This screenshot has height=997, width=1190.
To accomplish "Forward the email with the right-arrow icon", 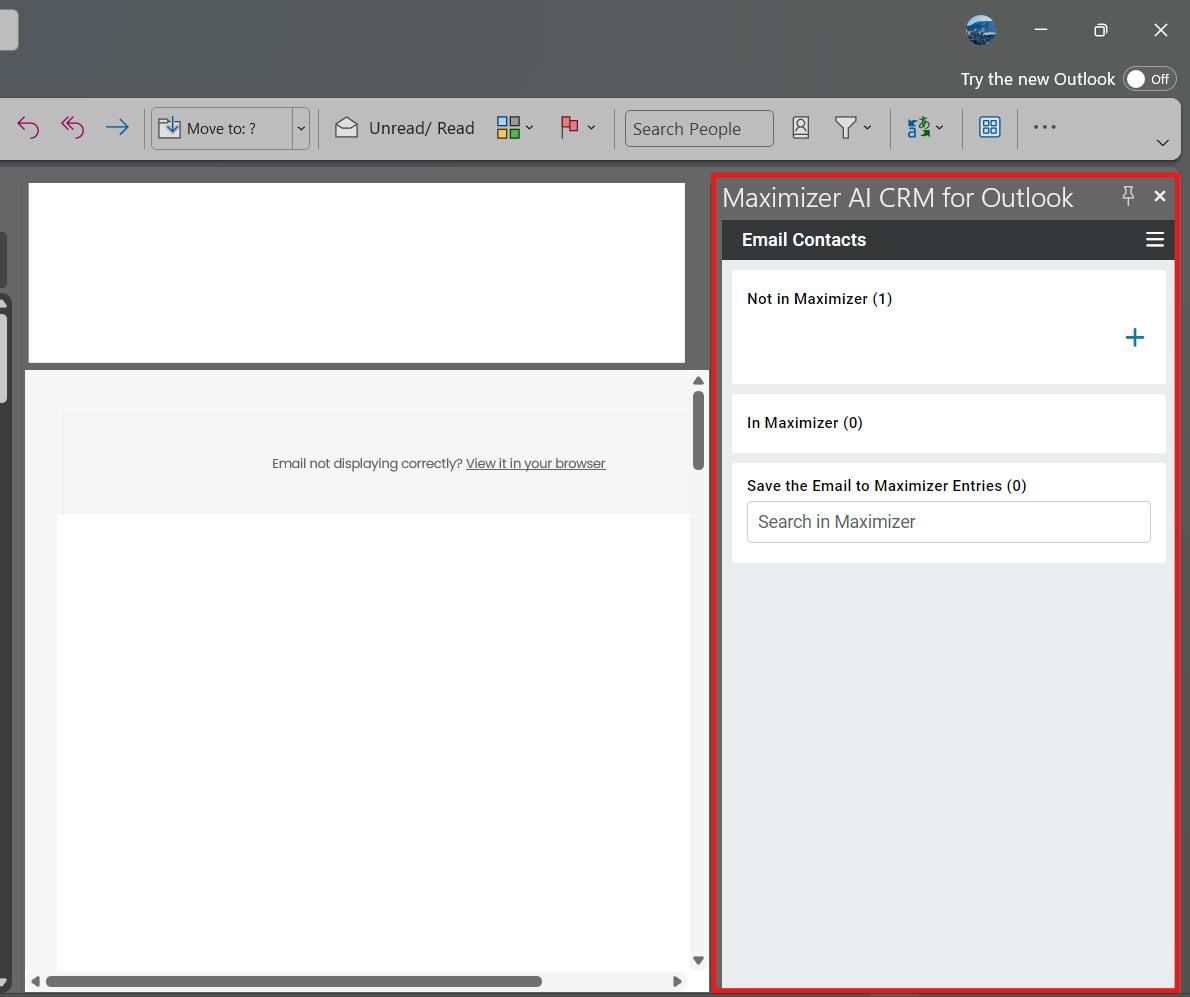I will (117, 127).
